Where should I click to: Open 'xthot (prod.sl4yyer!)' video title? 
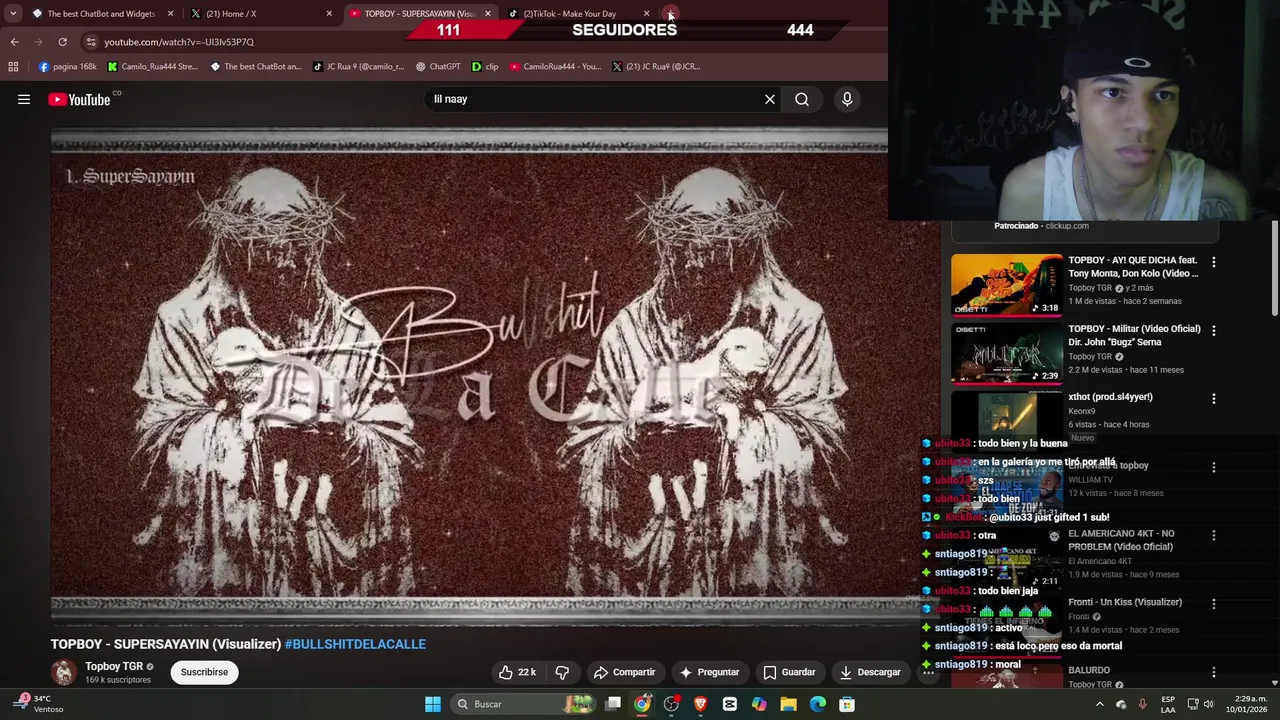click(1110, 397)
